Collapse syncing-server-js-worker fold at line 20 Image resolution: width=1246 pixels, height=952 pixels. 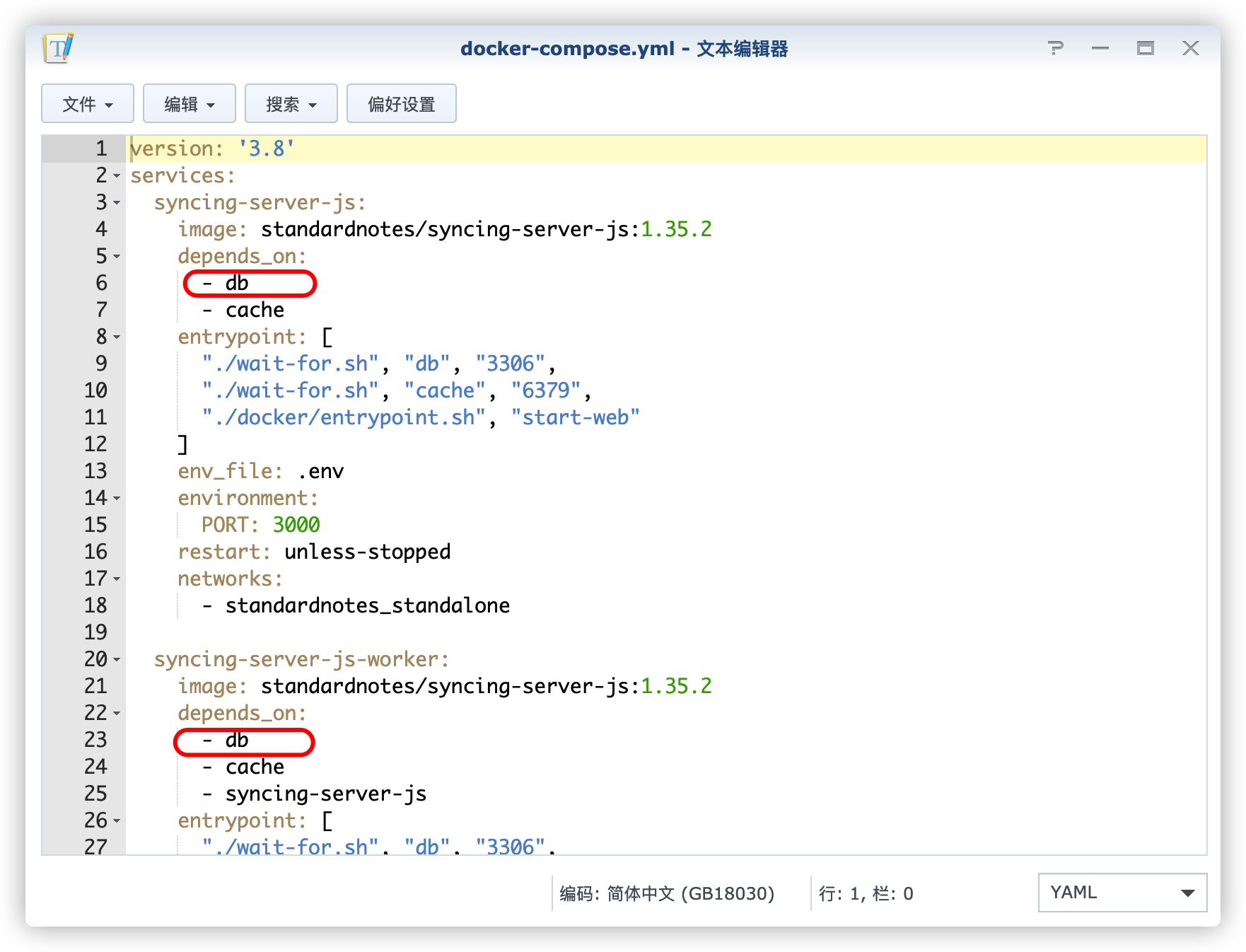click(117, 660)
